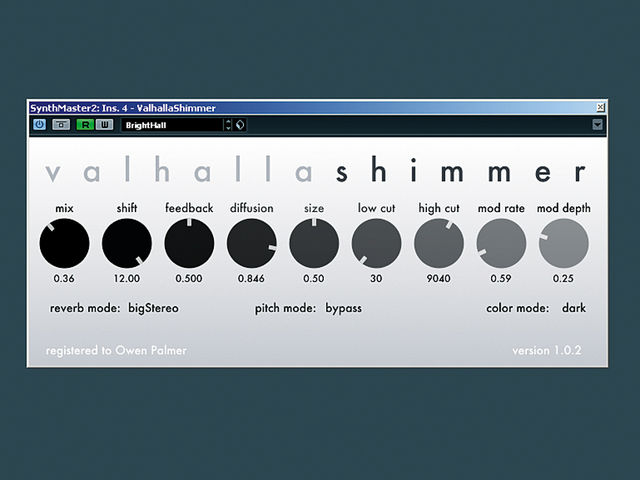Click the 'low cut' knob label
640x480 pixels.
point(376,208)
